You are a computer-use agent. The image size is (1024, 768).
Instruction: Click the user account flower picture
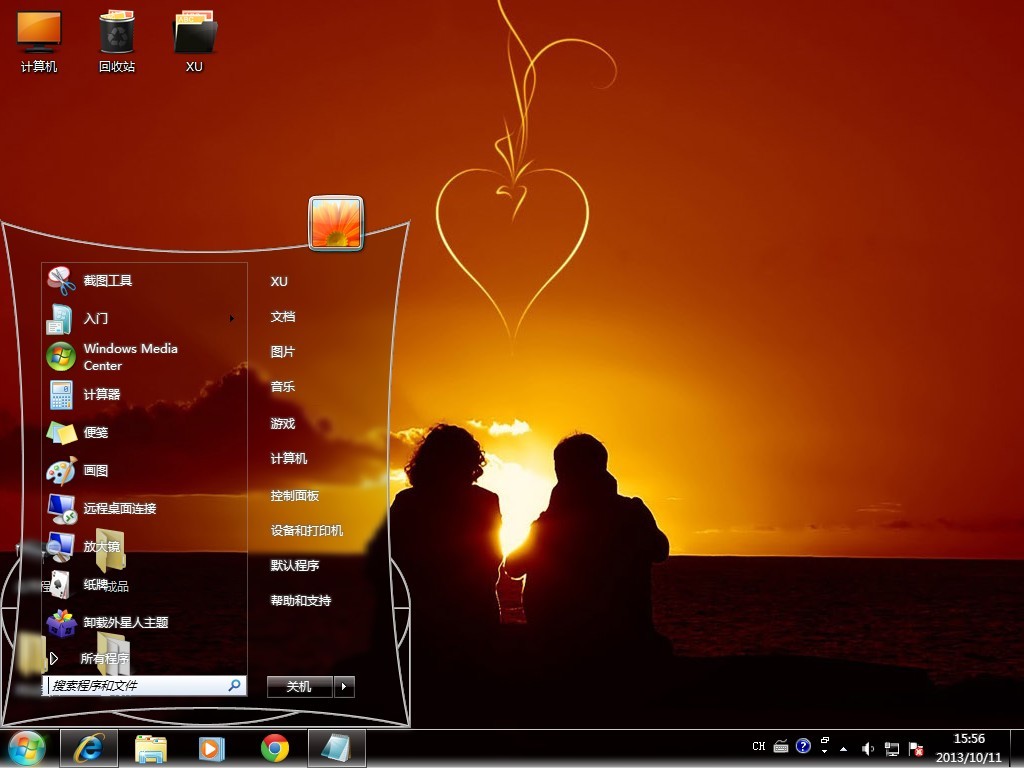coord(337,223)
